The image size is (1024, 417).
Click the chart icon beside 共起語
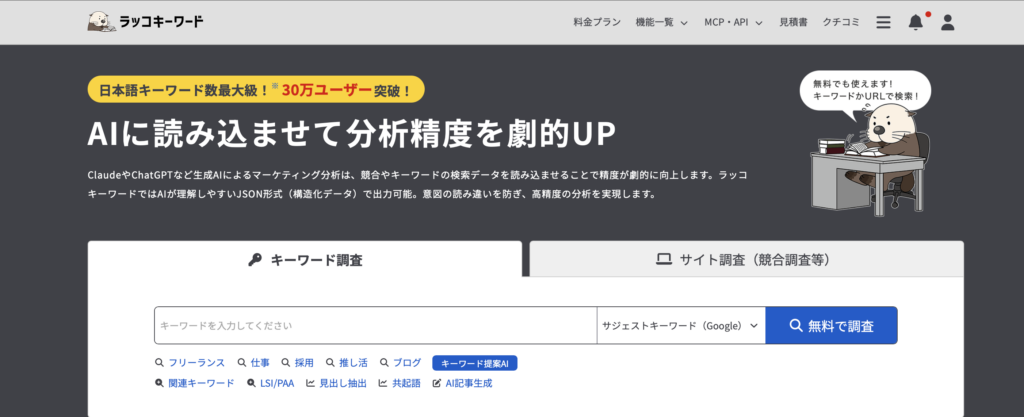tap(383, 383)
